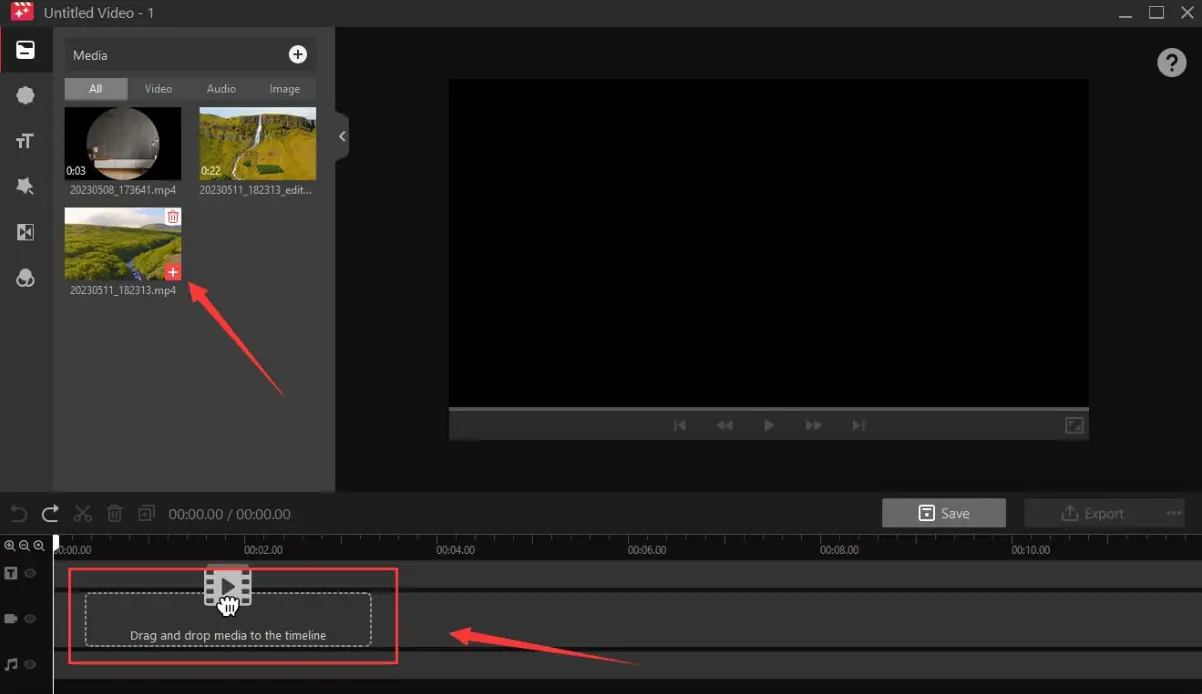Click the video track camera icon
The width and height of the screenshot is (1202, 694).
pos(11,619)
